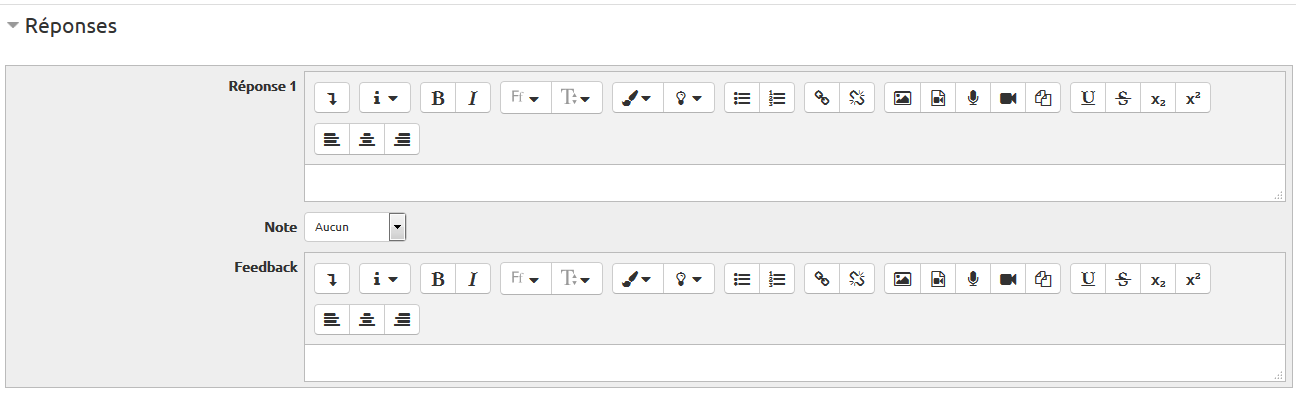Insert link in Réponse 1 editor
The height and width of the screenshot is (394, 1296).
pos(822,98)
